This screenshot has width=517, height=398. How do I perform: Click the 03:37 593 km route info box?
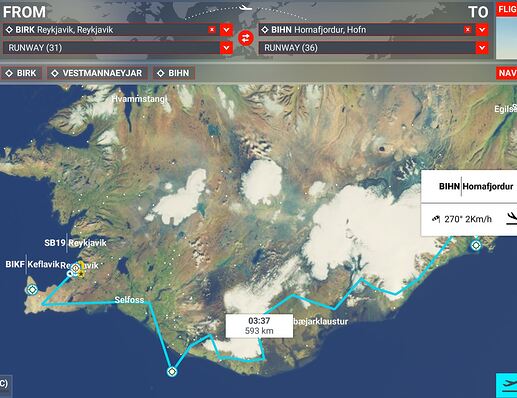tap(259, 326)
